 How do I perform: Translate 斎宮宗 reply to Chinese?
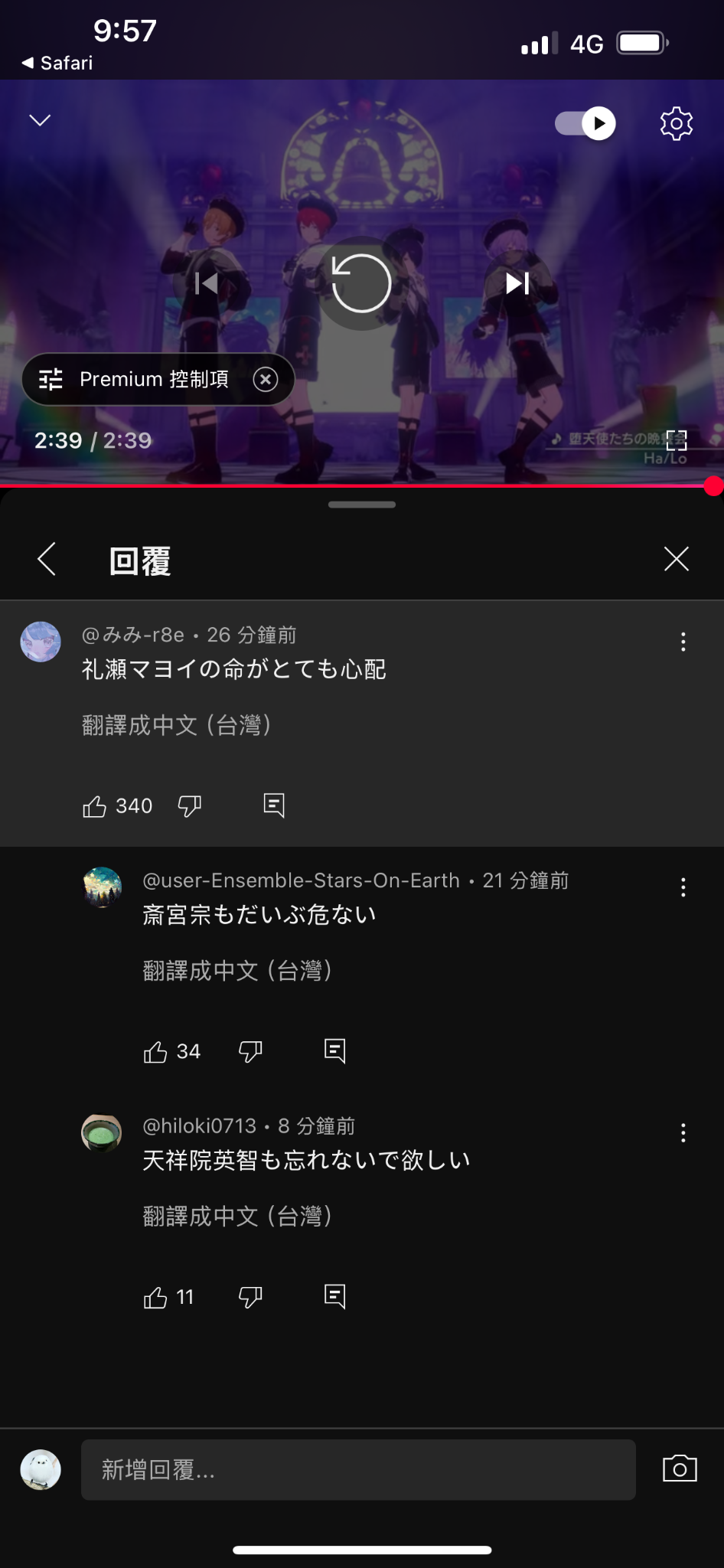coord(237,971)
